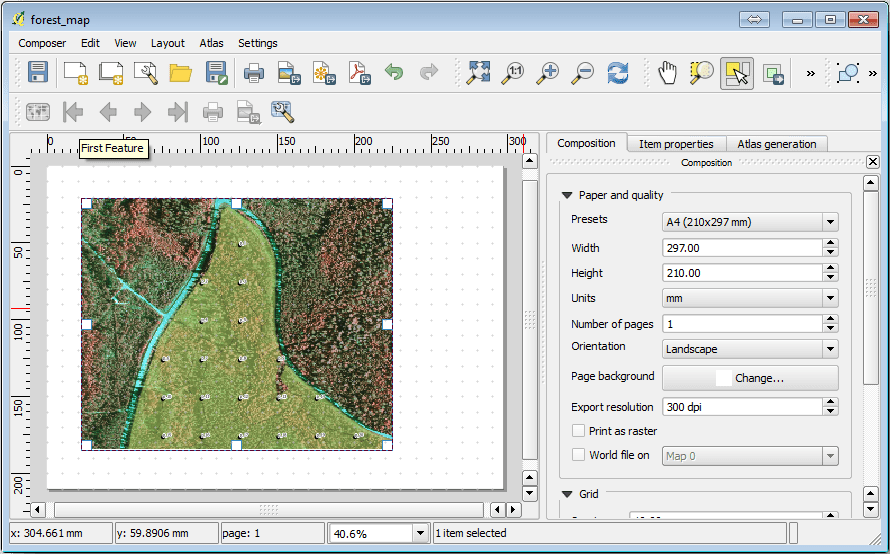Click the atlas First Feature arrow

[x=73, y=112]
